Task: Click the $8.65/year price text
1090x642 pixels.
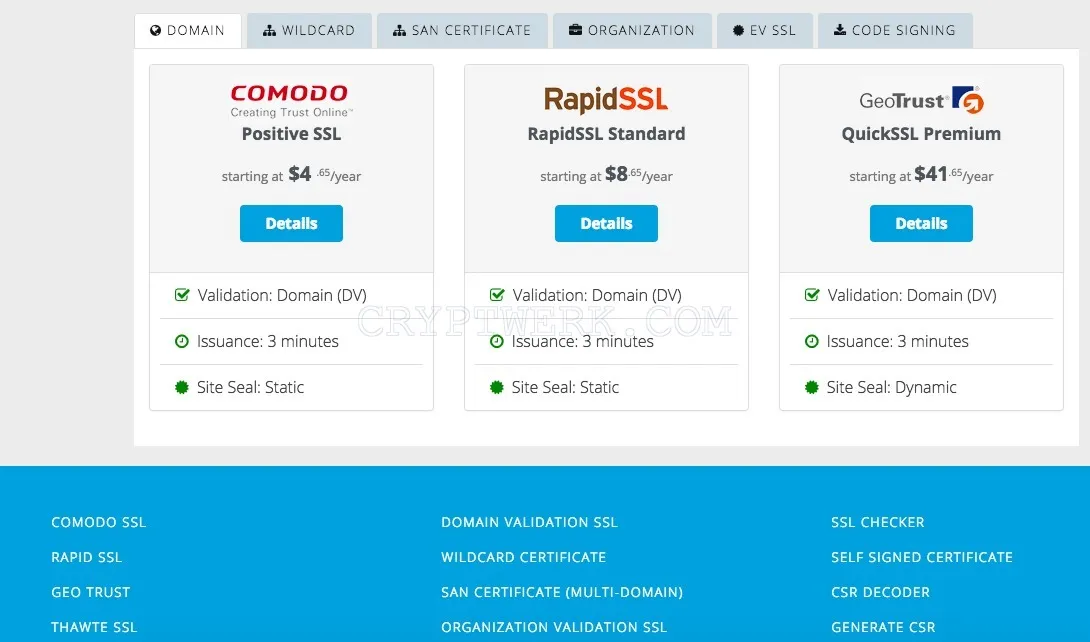Action: click(639, 174)
